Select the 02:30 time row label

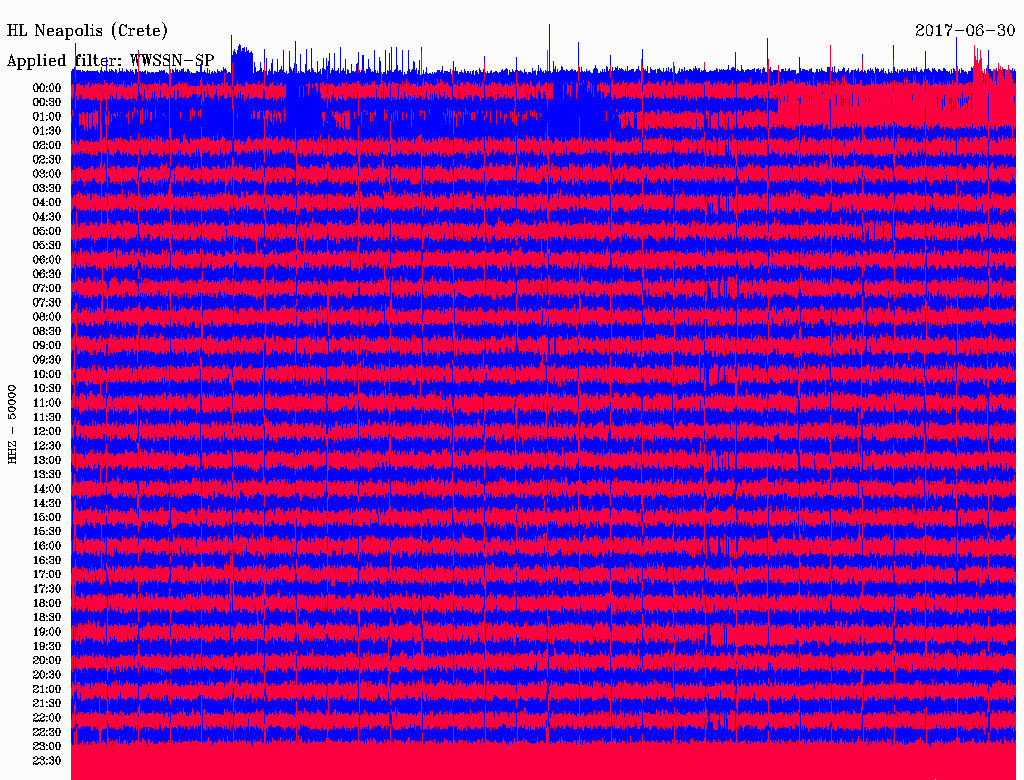tap(47, 159)
